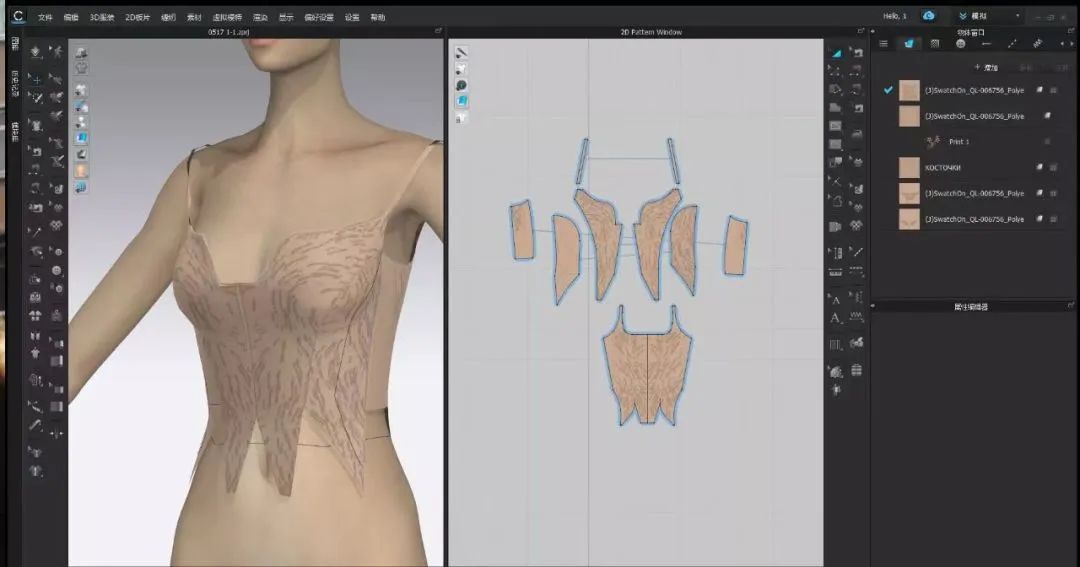Click the Simulate icon in the 3D toolbar
Viewport: 1080px width, 567px height.
point(35,52)
